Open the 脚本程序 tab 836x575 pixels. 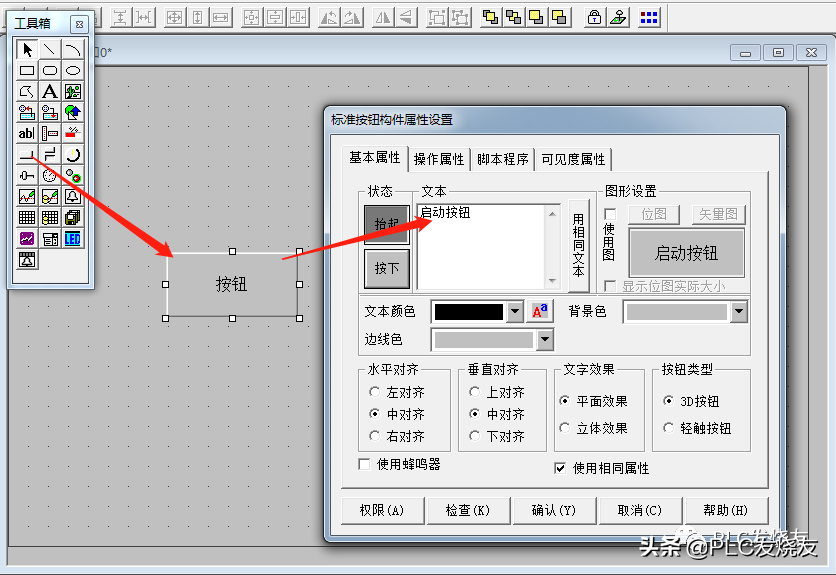pyautogui.click(x=502, y=159)
